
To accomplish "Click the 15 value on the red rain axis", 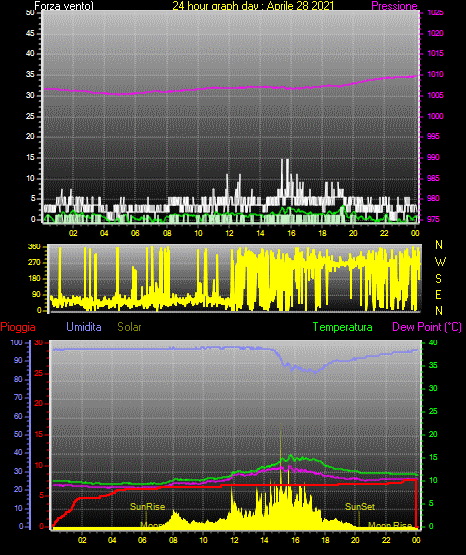I will [39, 434].
